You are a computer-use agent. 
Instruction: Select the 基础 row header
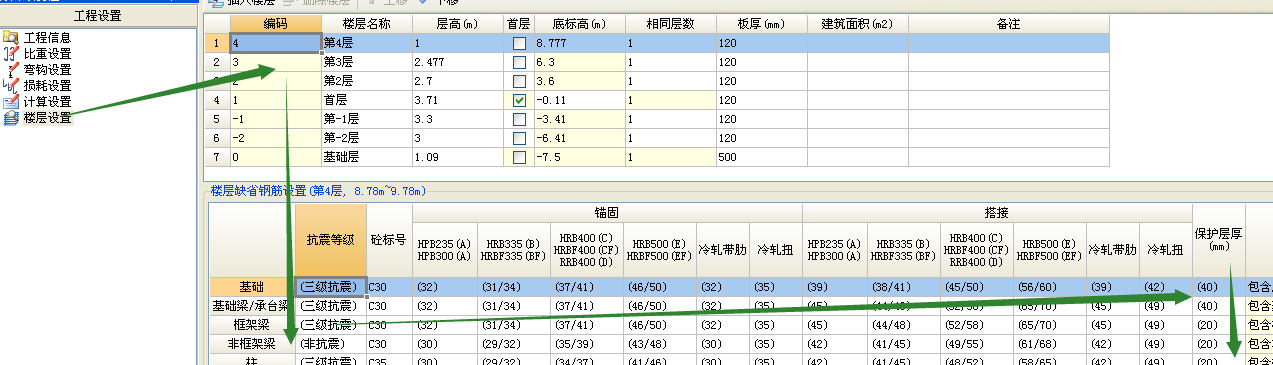pyautogui.click(x=252, y=287)
